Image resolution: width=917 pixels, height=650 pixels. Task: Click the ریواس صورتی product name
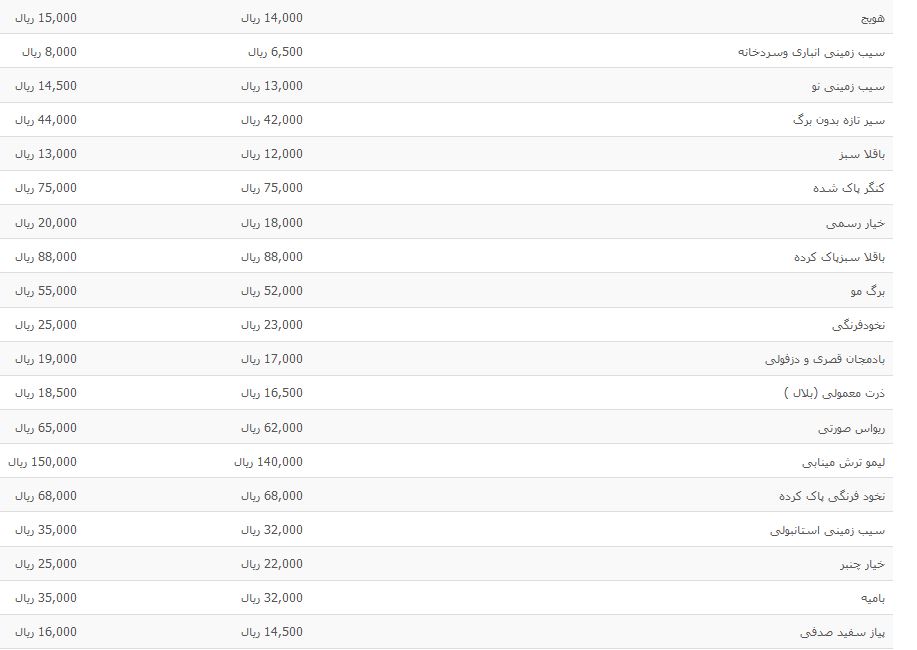coord(852,428)
